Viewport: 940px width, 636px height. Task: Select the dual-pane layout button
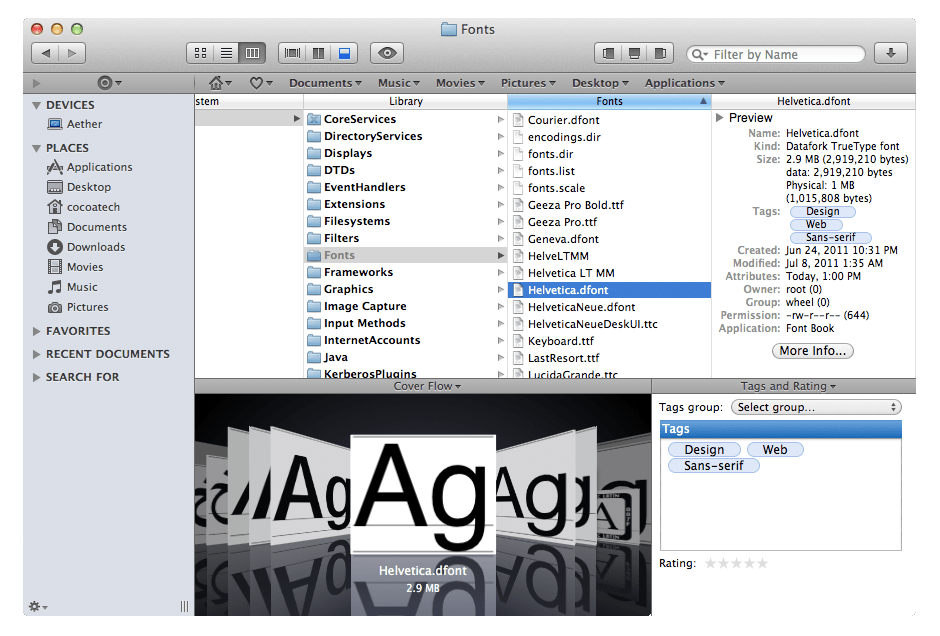click(x=318, y=53)
